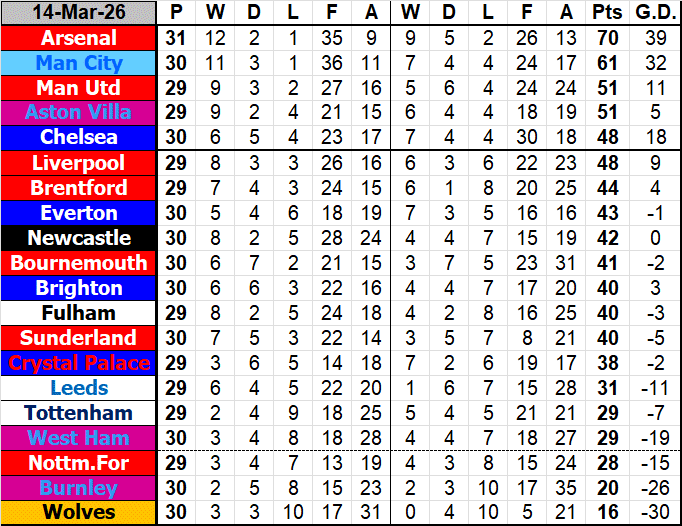The height and width of the screenshot is (526, 682).
Task: Select the Liverpool team cell
Action: tap(79, 163)
